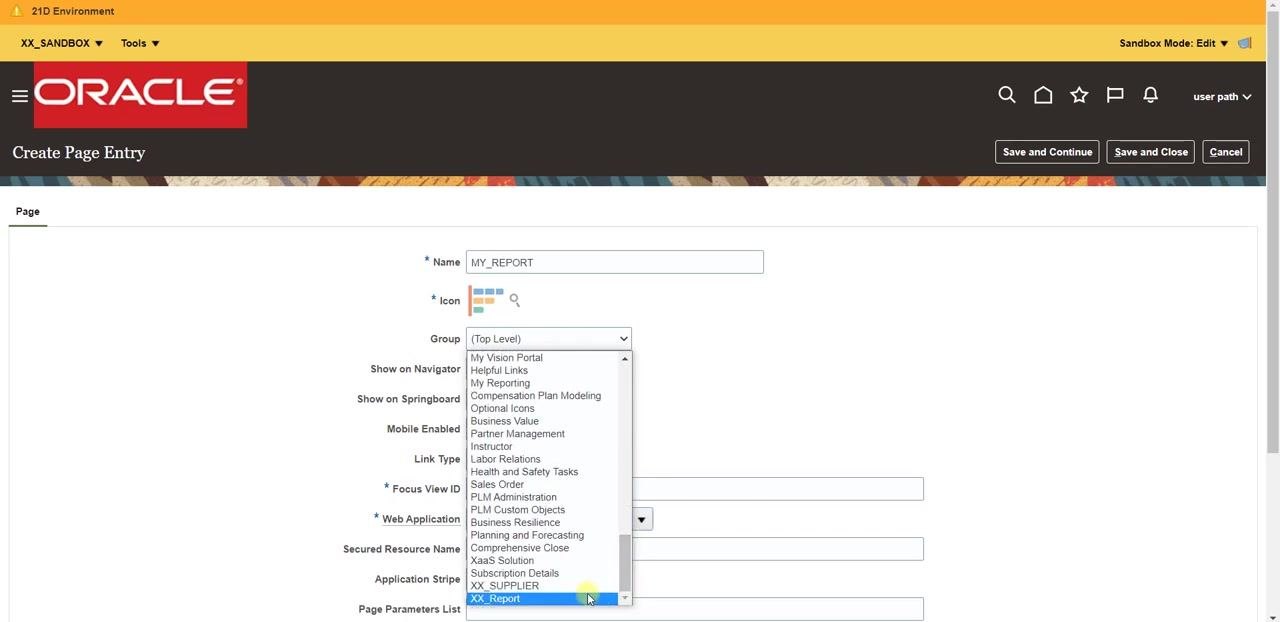Choose Business Value group
Image resolution: width=1280 pixels, height=622 pixels.
543,421
